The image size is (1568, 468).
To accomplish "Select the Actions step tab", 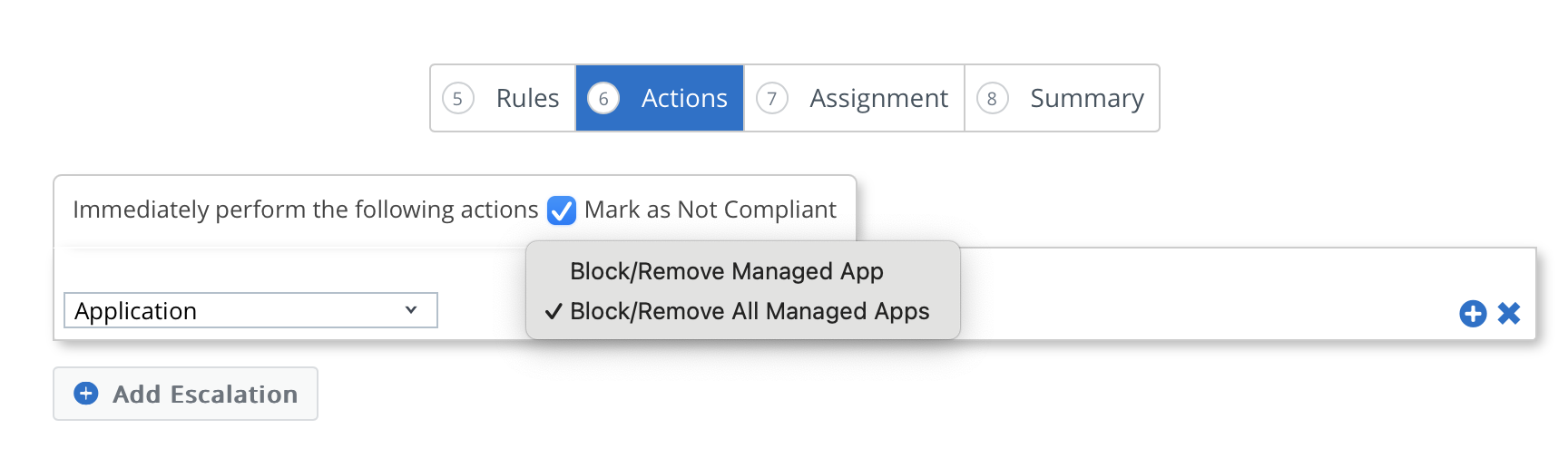I will [x=660, y=98].
